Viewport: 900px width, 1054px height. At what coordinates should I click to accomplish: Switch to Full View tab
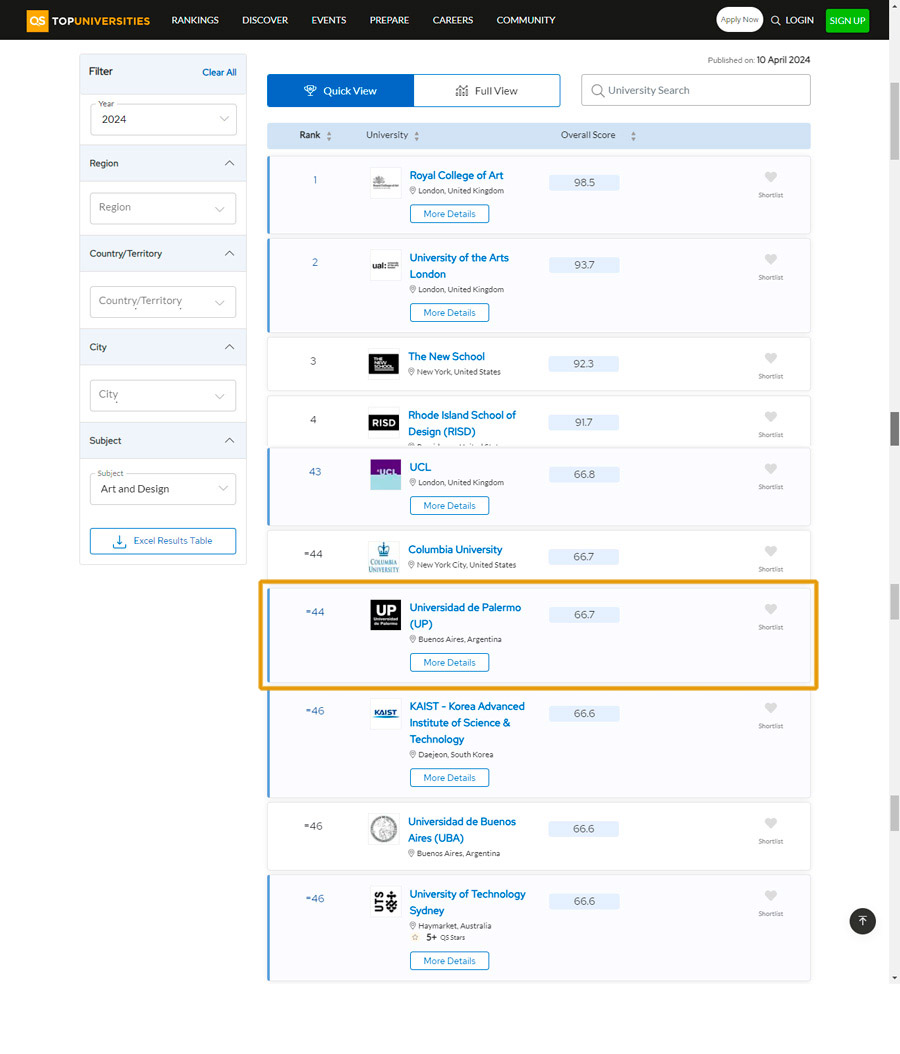487,91
